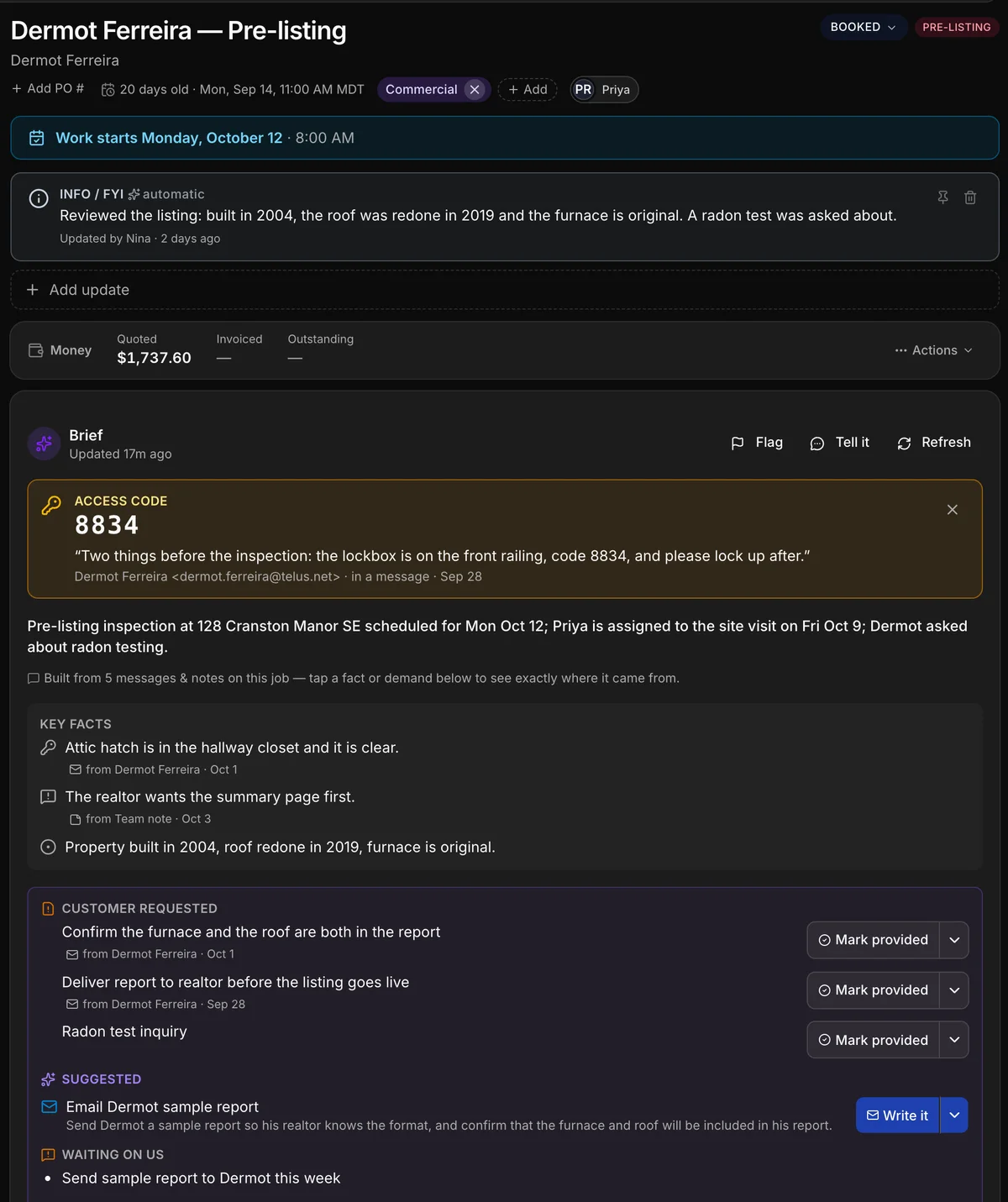
Task: Click the Commercial tag label
Action: 421,89
